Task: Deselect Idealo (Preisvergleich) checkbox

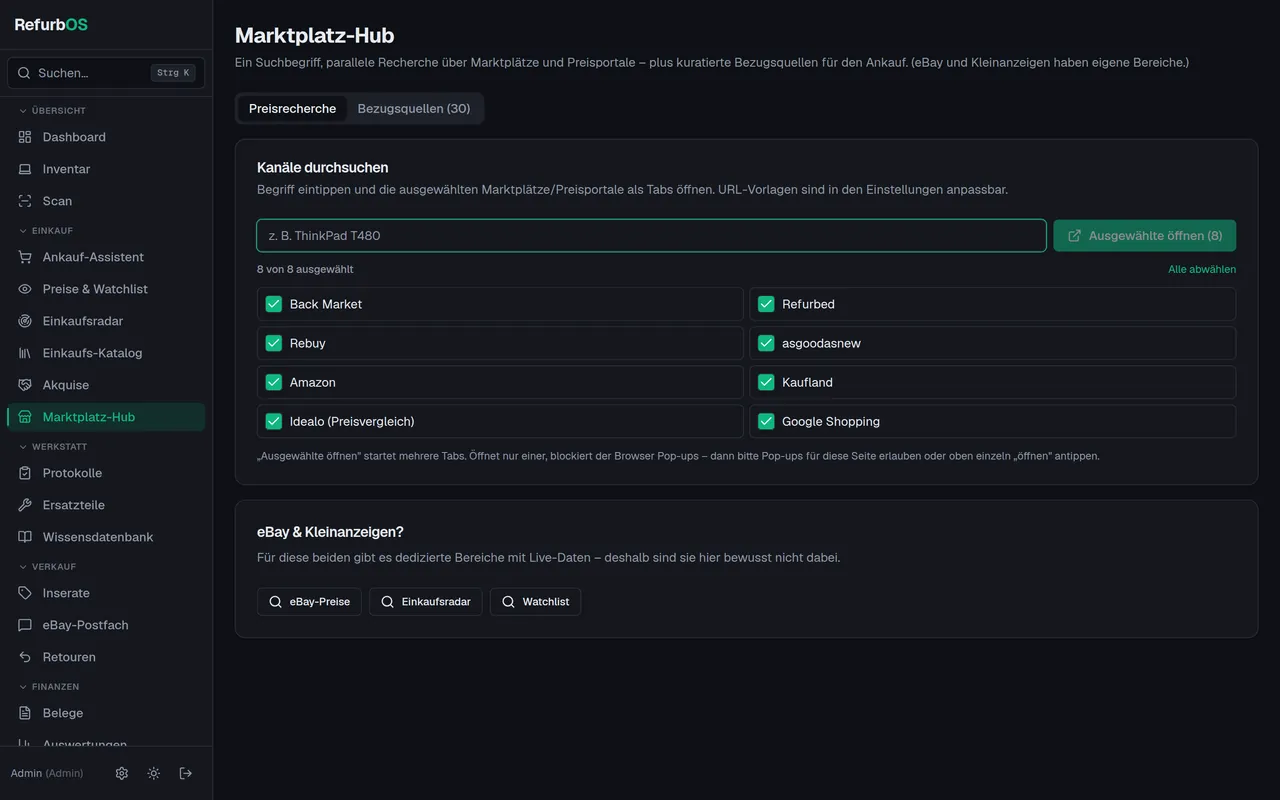Action: 274,421
